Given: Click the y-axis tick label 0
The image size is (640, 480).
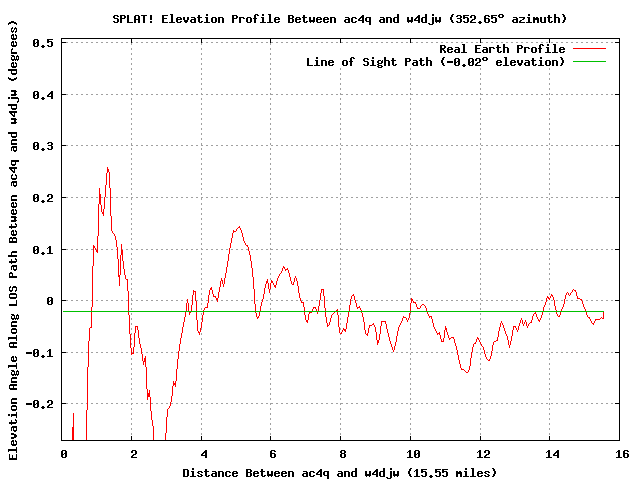Looking at the screenshot, I should coord(50,301).
